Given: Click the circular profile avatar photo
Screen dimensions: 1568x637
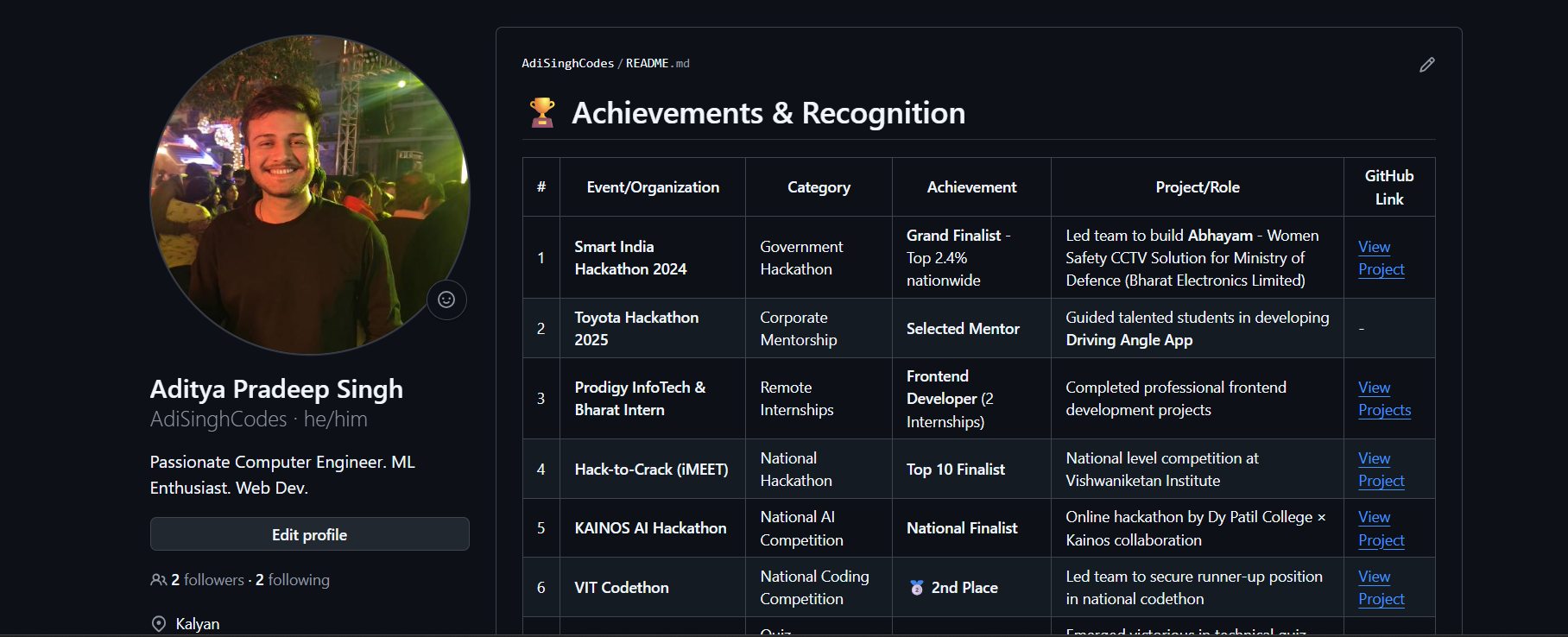Looking at the screenshot, I should (310, 195).
